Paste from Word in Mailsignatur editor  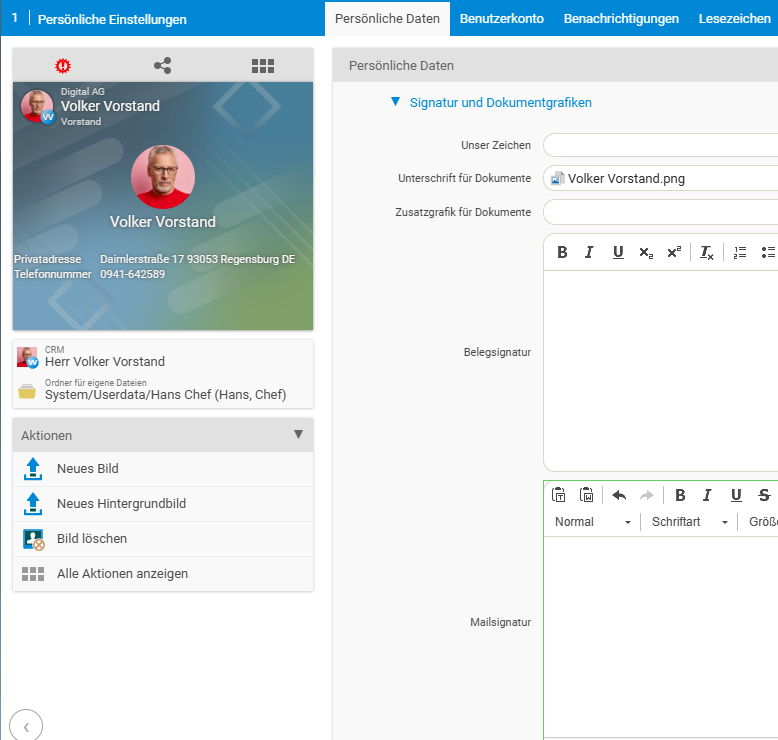coord(586,495)
